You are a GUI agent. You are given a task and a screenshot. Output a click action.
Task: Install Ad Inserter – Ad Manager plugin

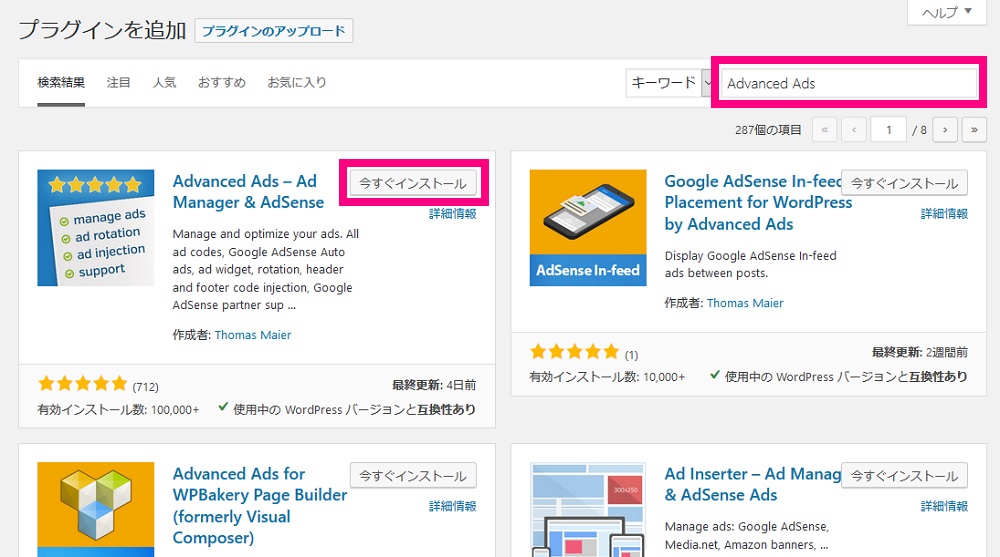904,476
